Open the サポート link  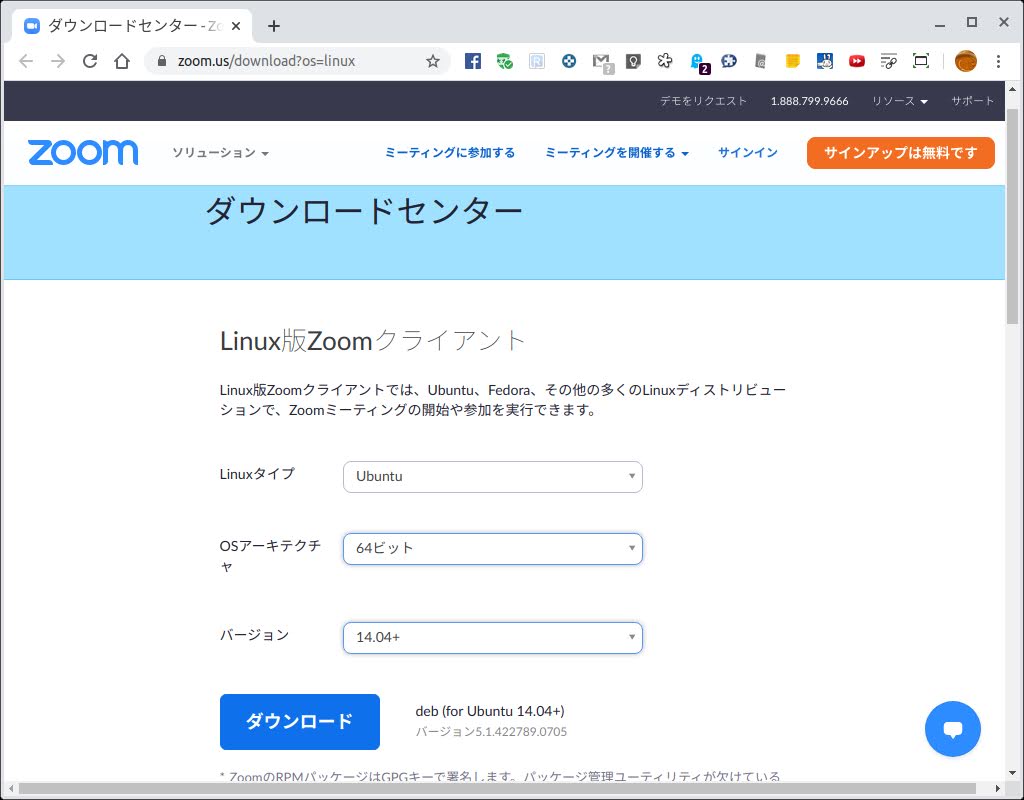coord(972,101)
